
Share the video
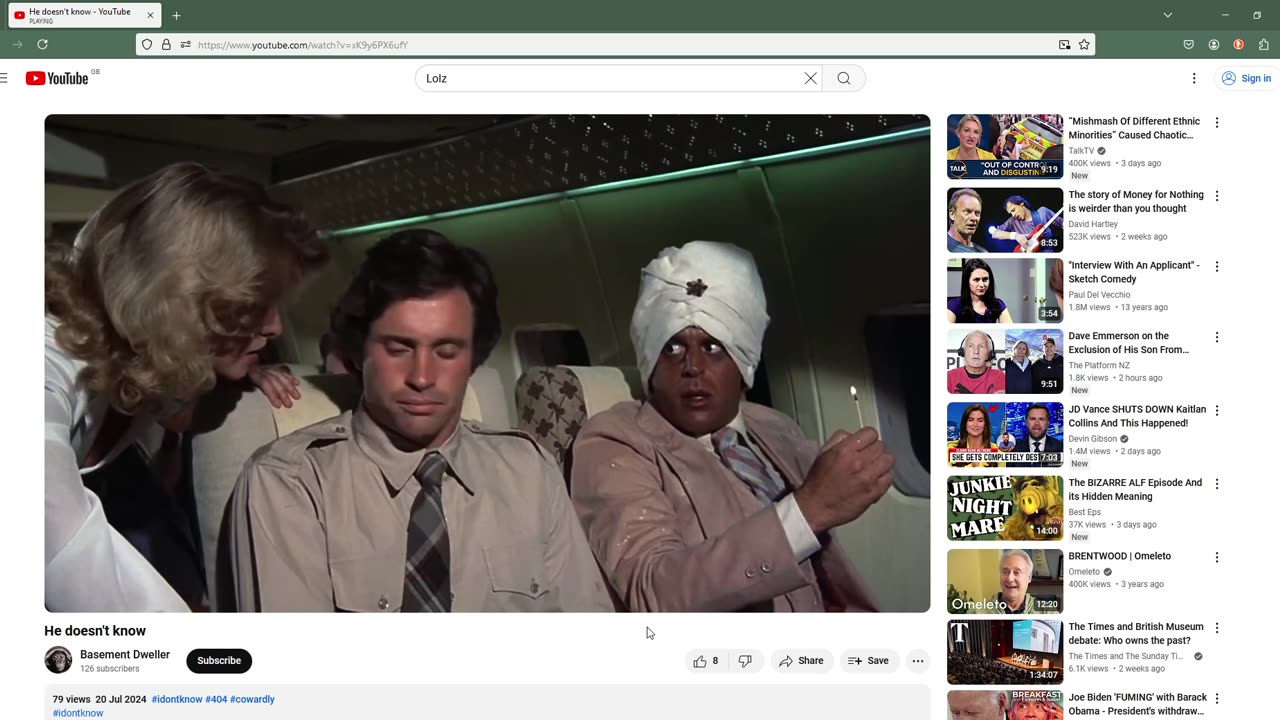click(801, 661)
